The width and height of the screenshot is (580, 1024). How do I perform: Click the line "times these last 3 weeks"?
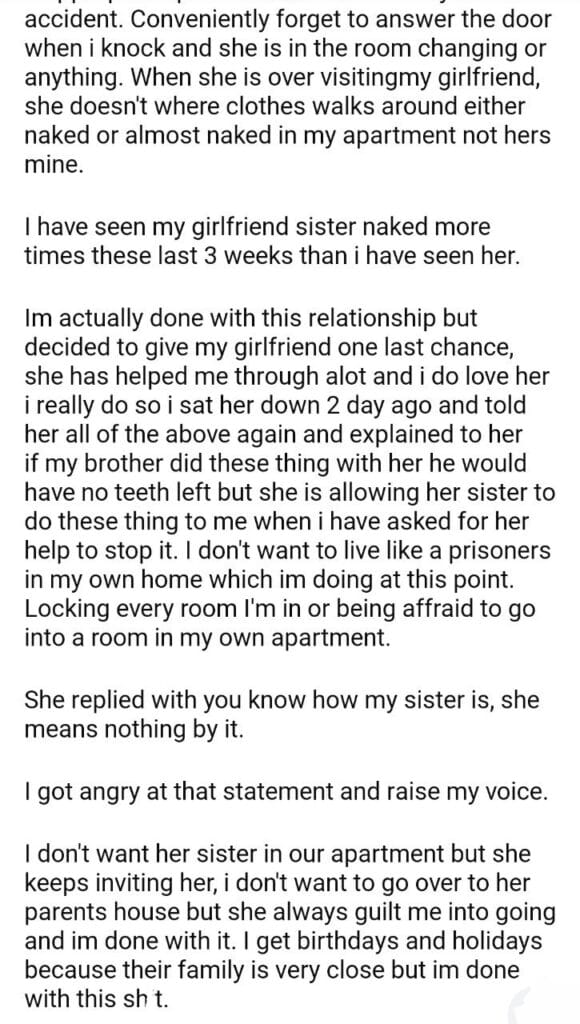(272, 256)
